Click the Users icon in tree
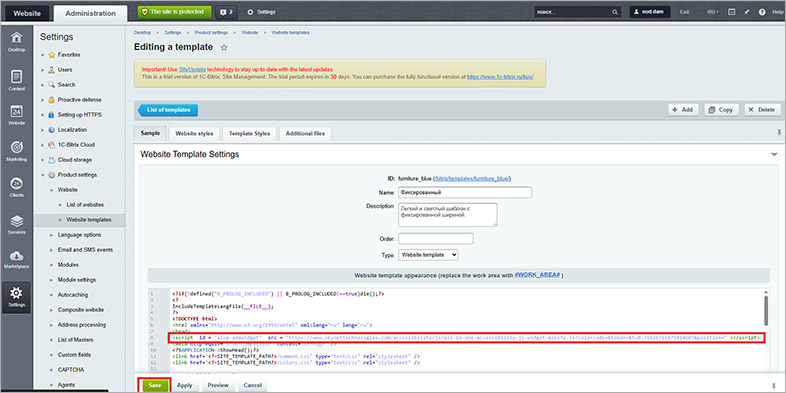The width and height of the screenshot is (786, 393). pyautogui.click(x=52, y=70)
